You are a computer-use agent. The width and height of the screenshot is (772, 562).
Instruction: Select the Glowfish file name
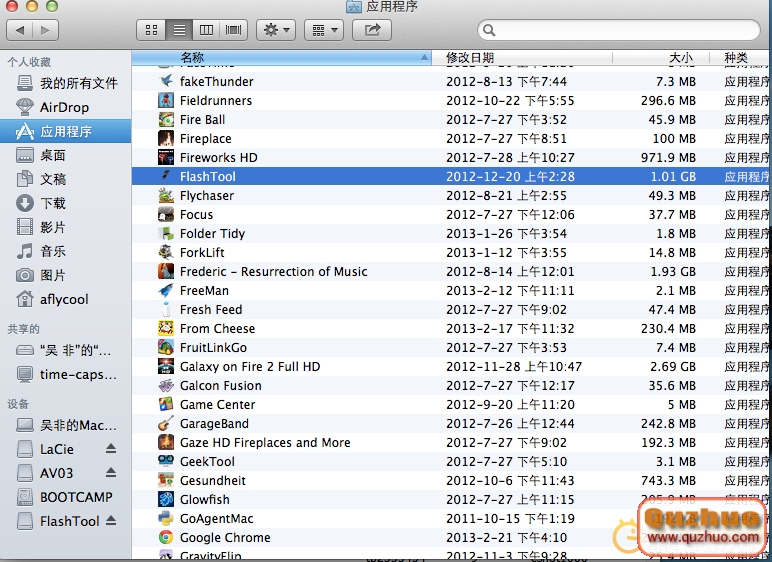pyautogui.click(x=205, y=499)
